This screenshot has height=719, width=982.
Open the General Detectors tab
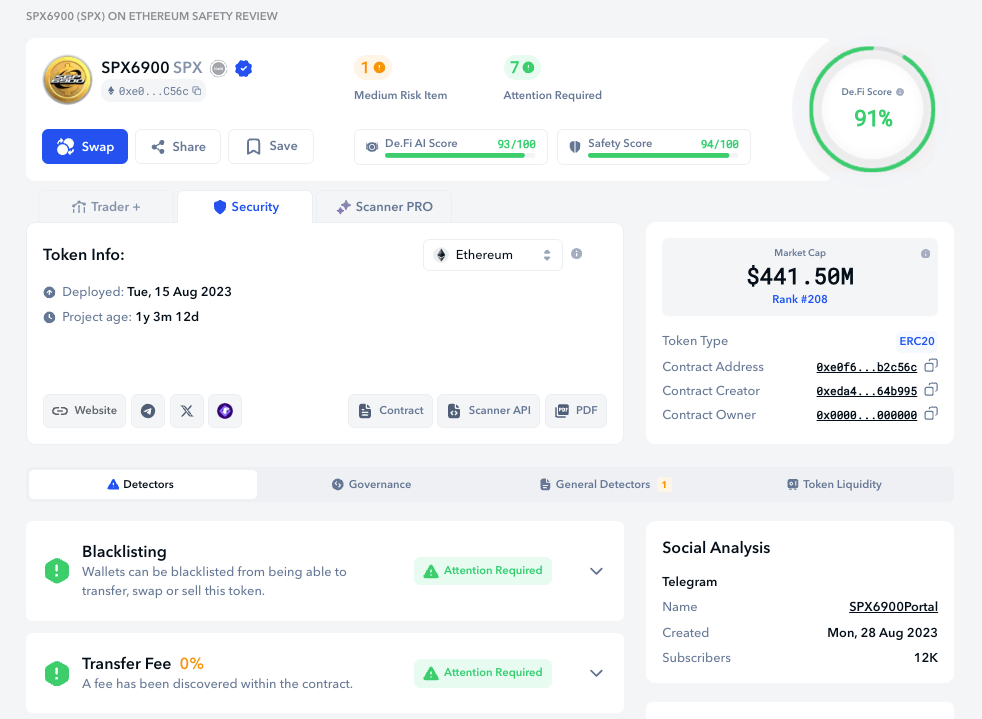tap(605, 484)
